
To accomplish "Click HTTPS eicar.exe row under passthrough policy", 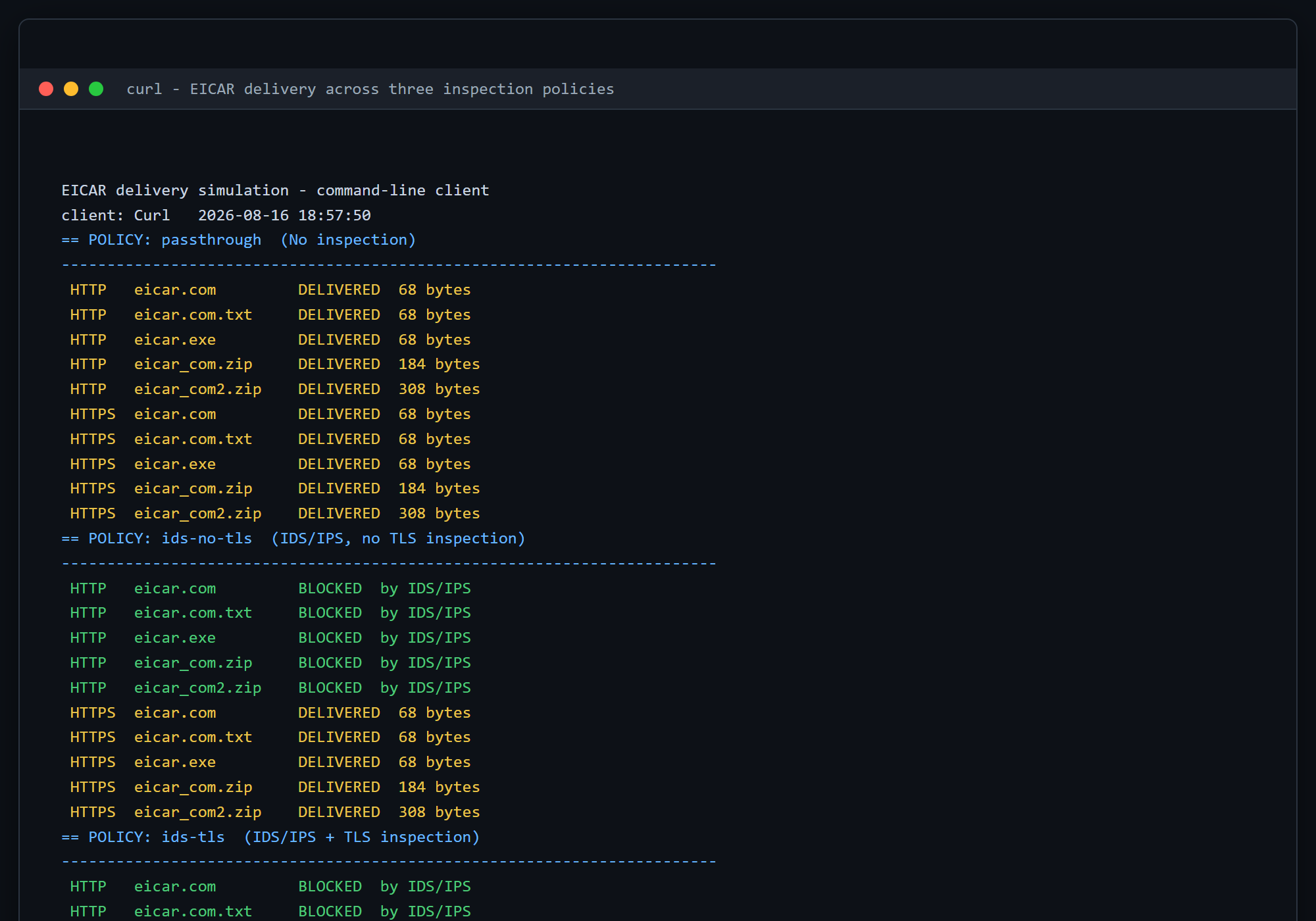I will tap(270, 464).
